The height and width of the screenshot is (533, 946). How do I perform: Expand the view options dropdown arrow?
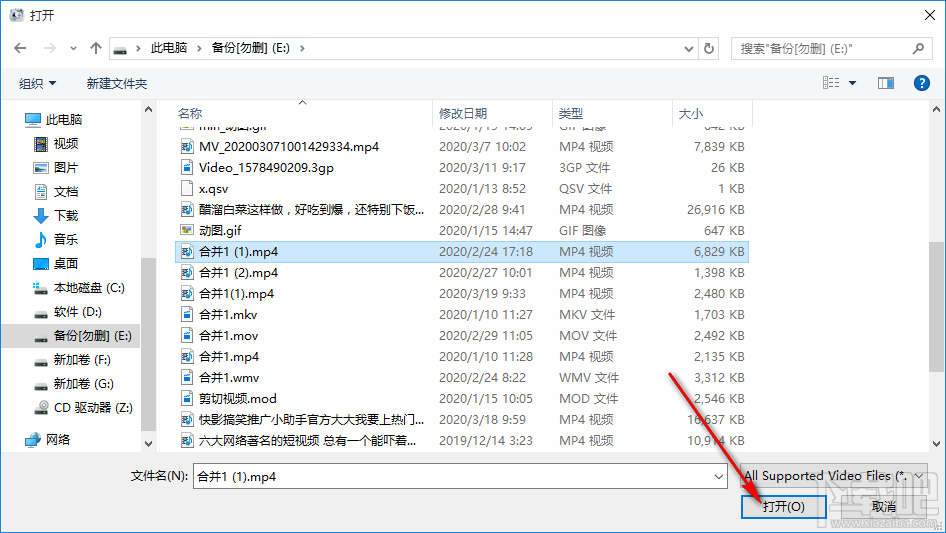(x=852, y=83)
